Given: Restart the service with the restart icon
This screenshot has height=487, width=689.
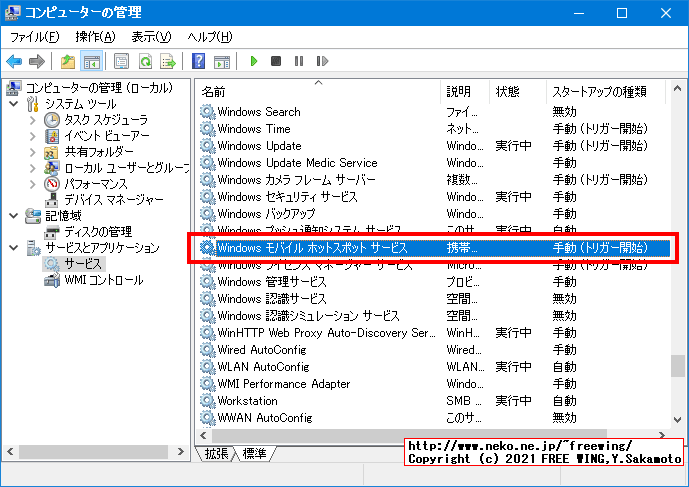Looking at the screenshot, I should pos(322,61).
